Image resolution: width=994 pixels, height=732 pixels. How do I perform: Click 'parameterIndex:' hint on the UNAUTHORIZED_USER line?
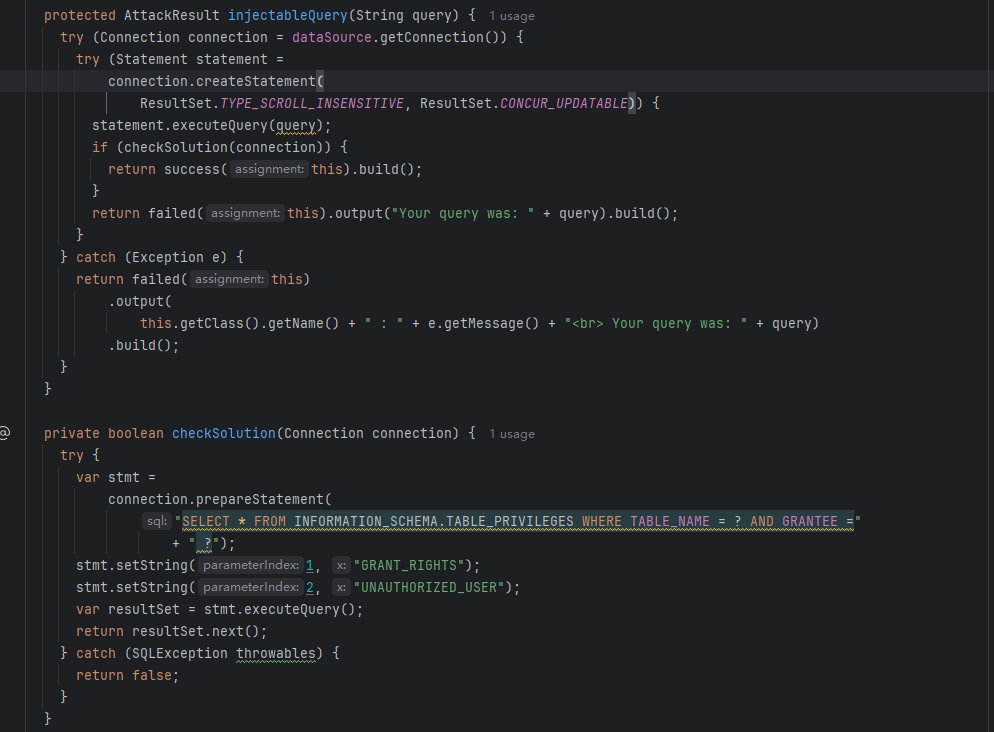251,588
